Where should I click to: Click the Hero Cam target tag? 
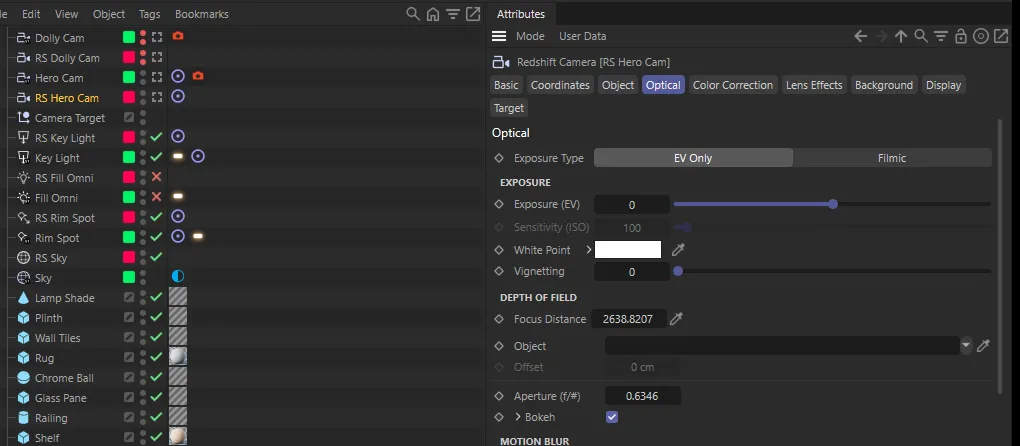coord(178,77)
